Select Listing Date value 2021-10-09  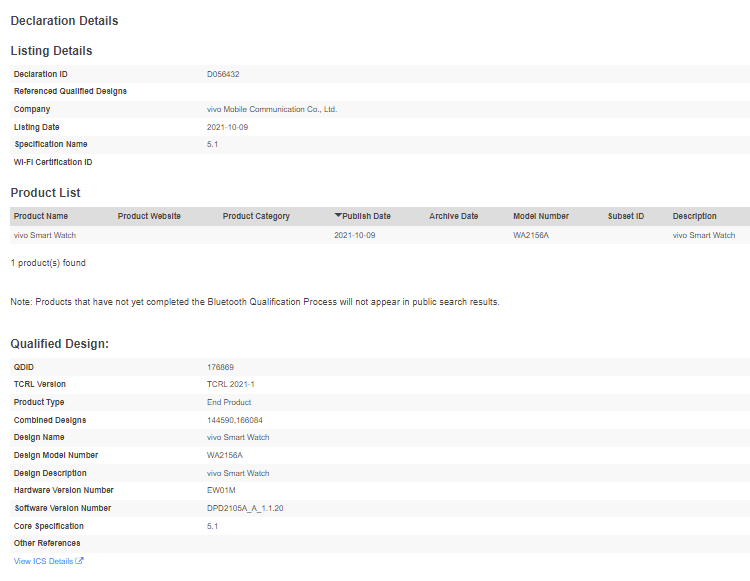pos(227,127)
